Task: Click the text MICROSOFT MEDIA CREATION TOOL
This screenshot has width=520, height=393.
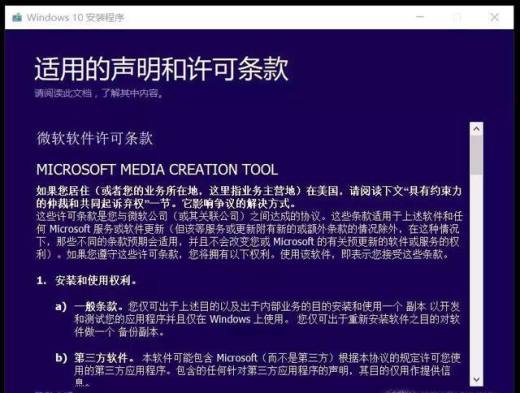Action: pos(157,170)
